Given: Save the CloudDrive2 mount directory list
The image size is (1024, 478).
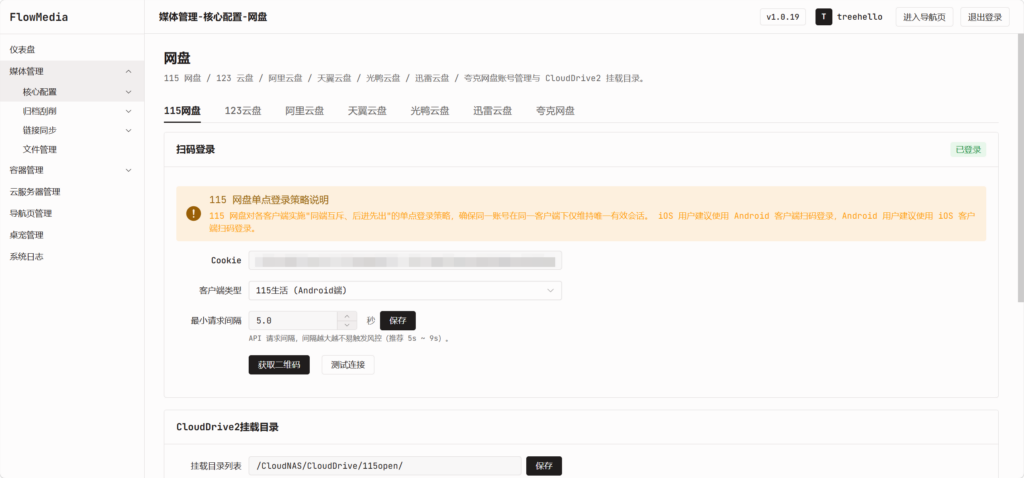Looking at the screenshot, I should pos(544,466).
